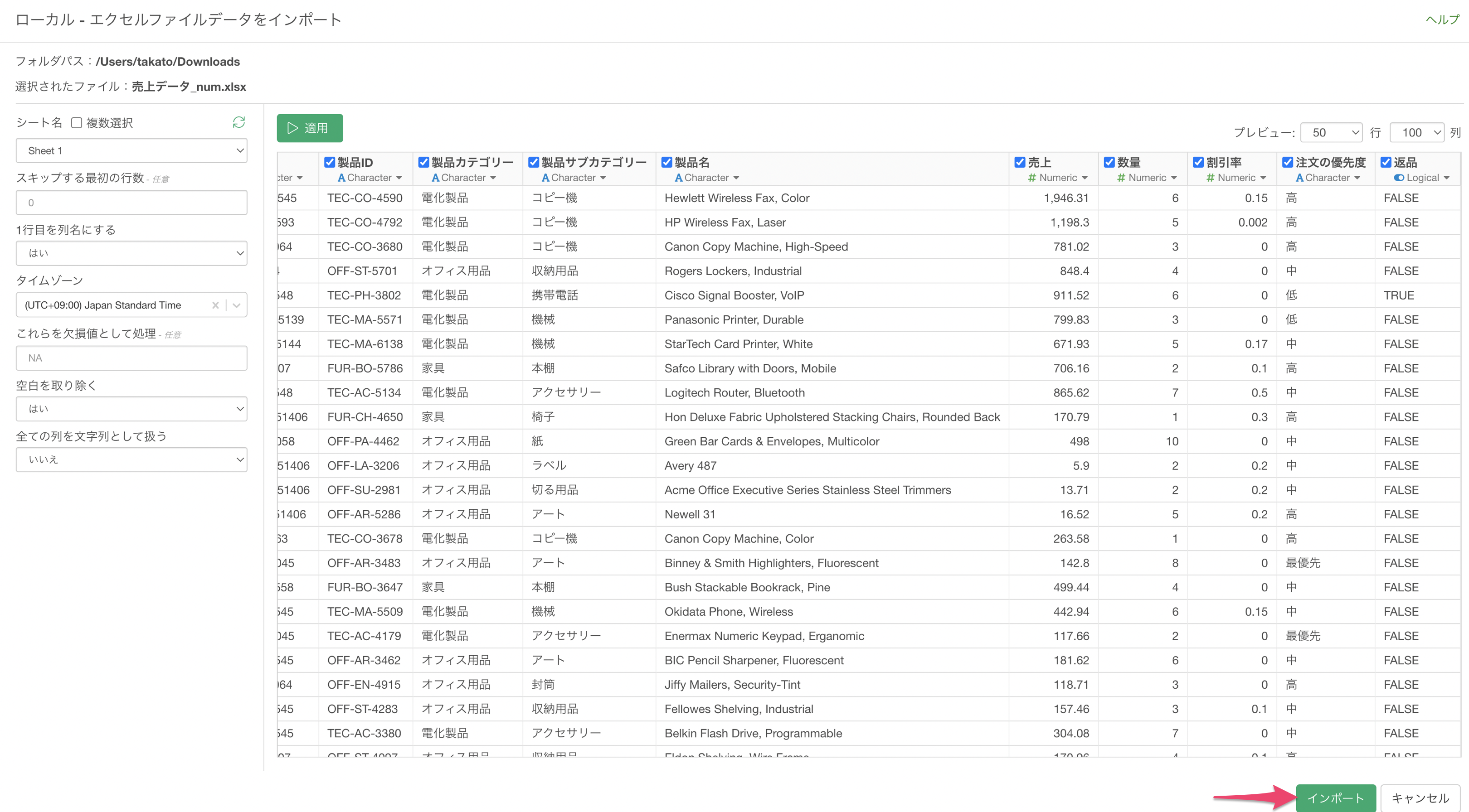Uncheck the 製品カテゴリー column checkbox

click(x=424, y=162)
